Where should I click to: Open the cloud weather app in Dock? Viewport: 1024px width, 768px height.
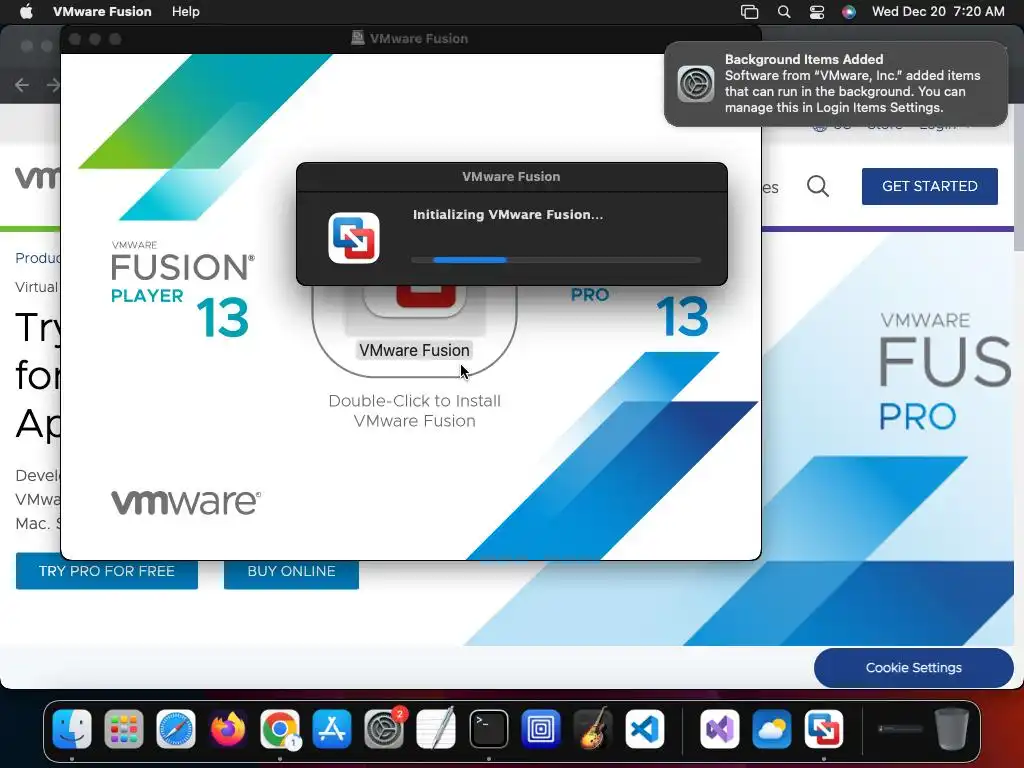pyautogui.click(x=772, y=729)
